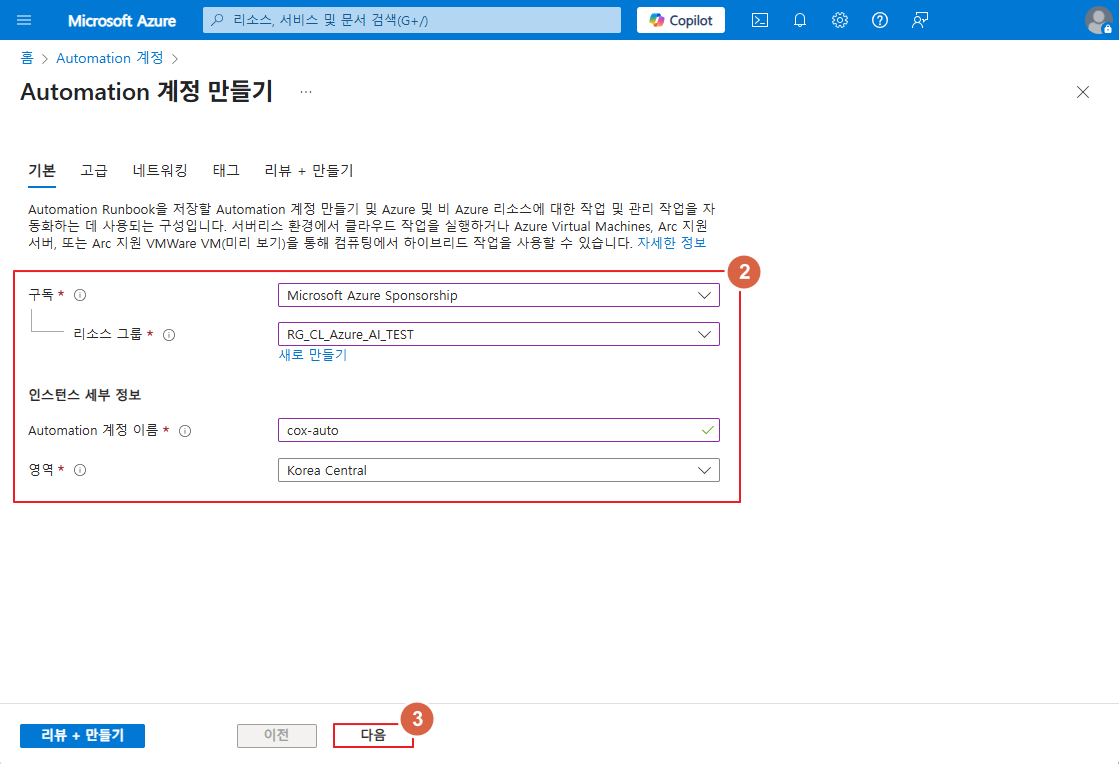The height and width of the screenshot is (764, 1119).
Task: Click the blue 리뷰 + 만들기 button
Action: (83, 735)
